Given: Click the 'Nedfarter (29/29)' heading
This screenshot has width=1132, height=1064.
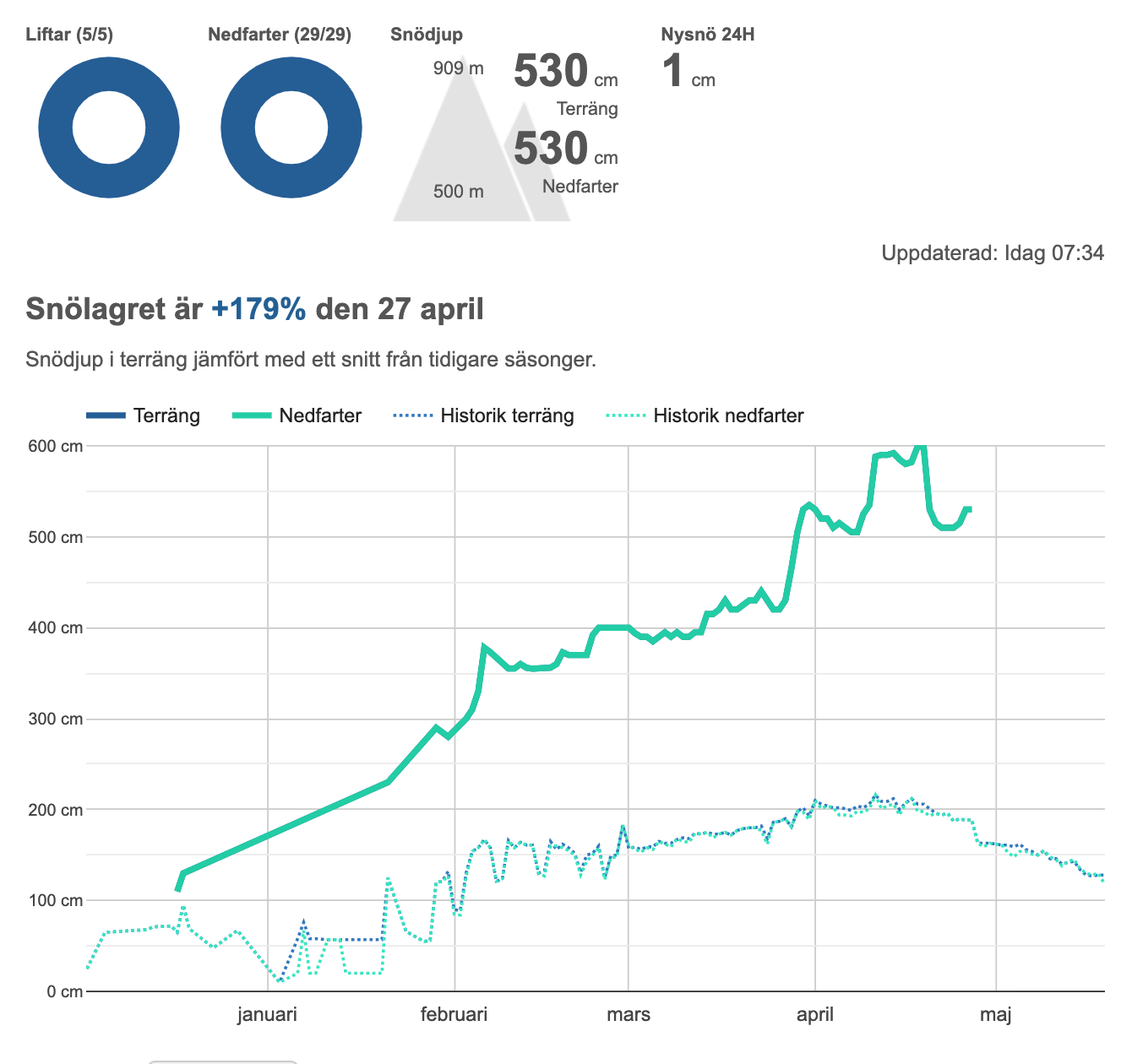Looking at the screenshot, I should 280,35.
